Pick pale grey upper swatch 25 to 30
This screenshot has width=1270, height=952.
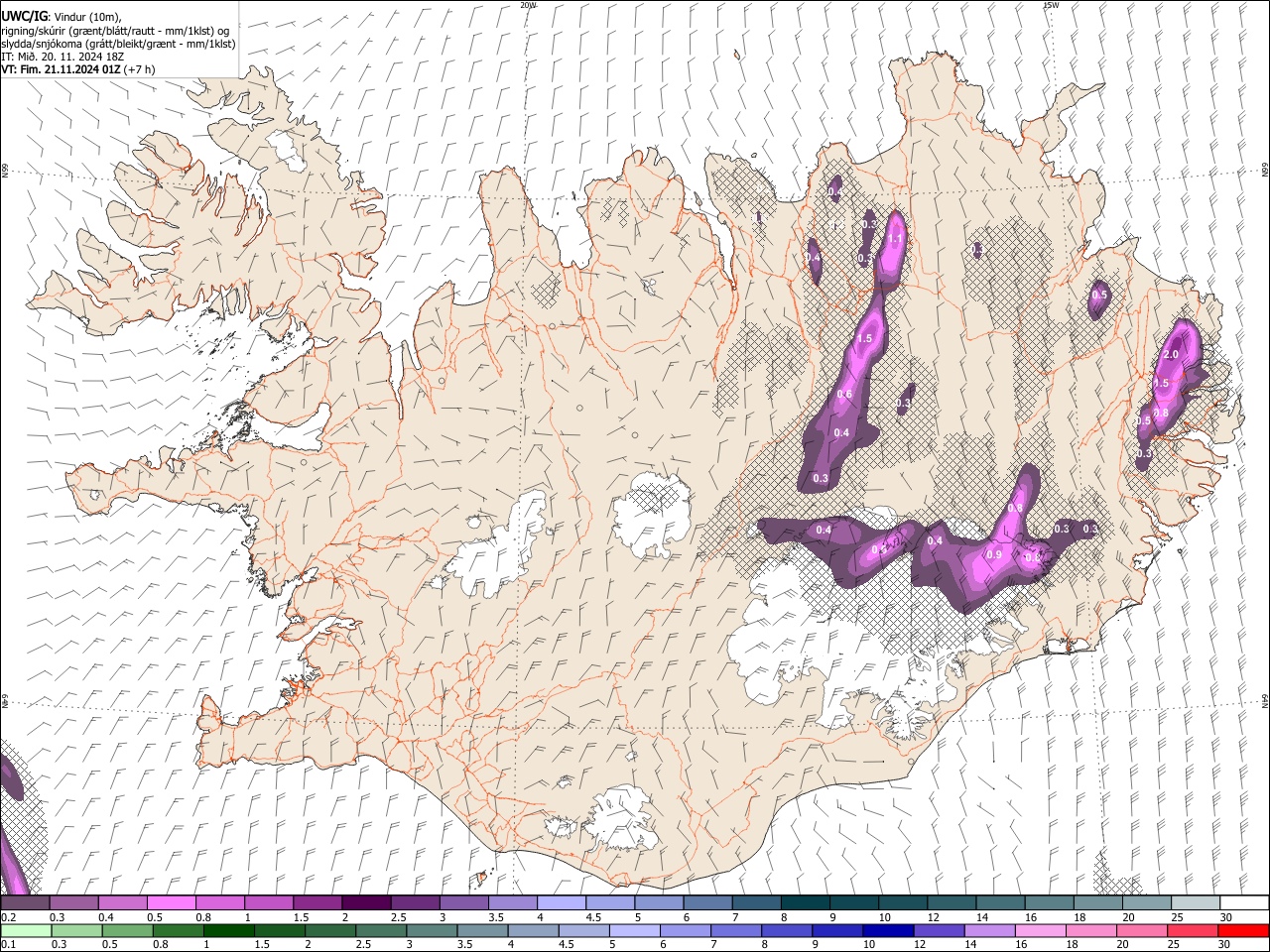pos(1195,903)
